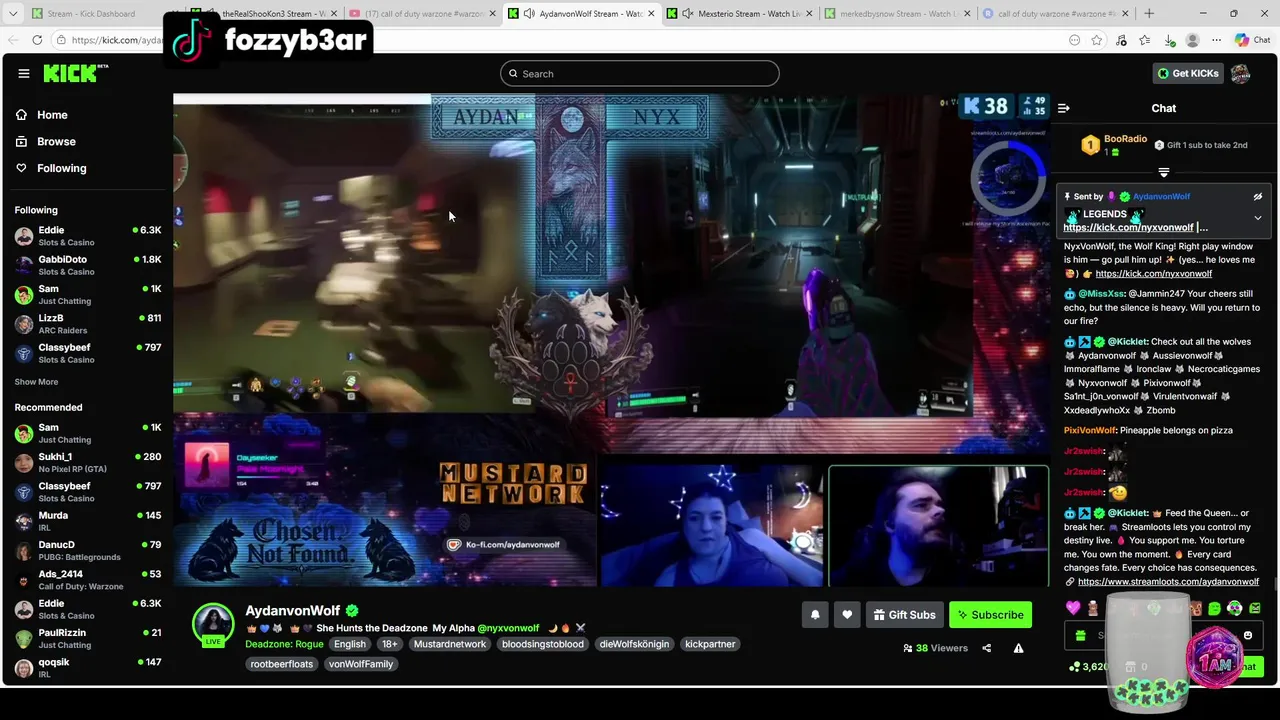Click the purple heart emote
The image size is (1280, 720).
pyautogui.click(x=1073, y=608)
